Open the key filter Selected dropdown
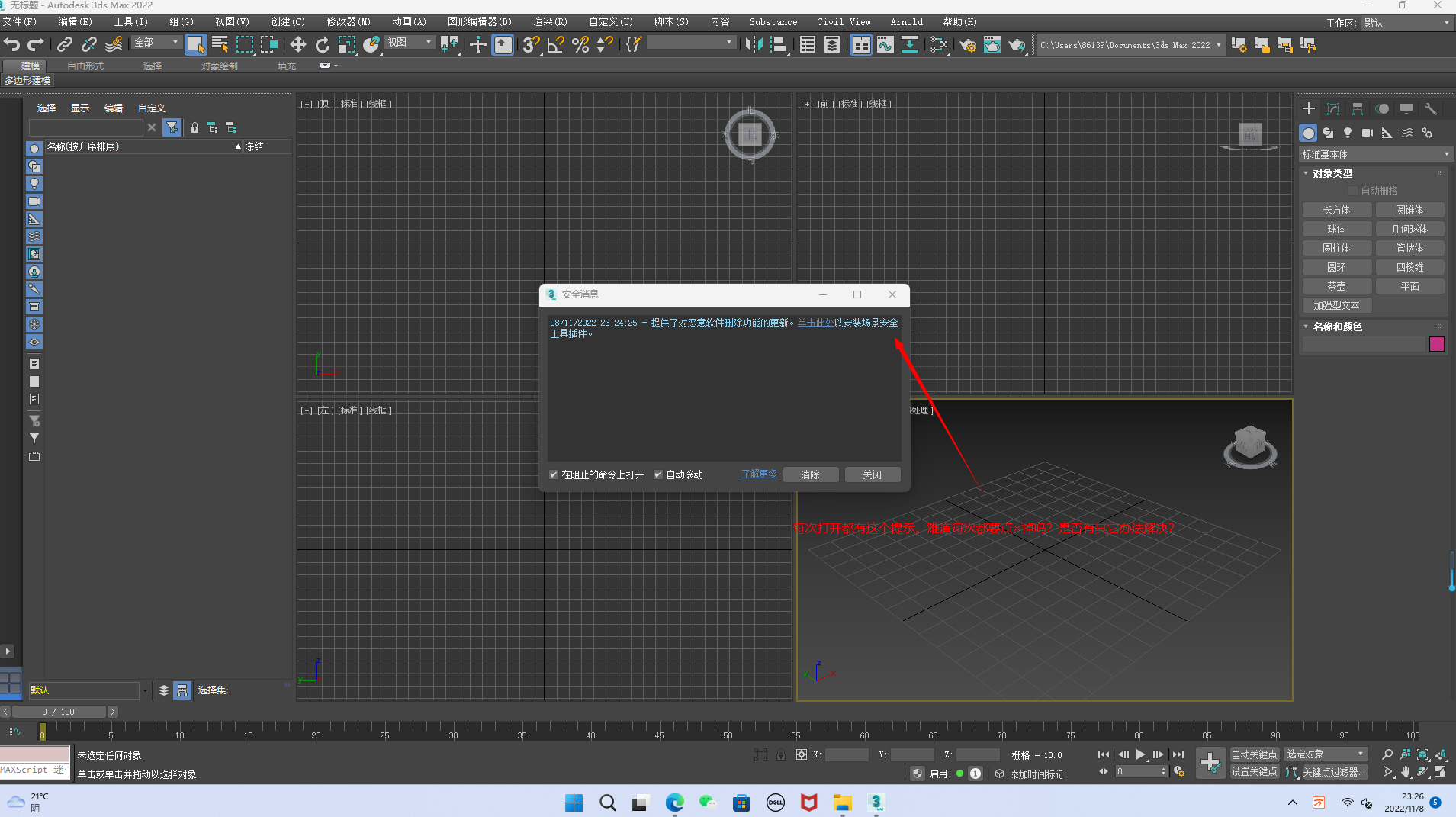 [1326, 754]
